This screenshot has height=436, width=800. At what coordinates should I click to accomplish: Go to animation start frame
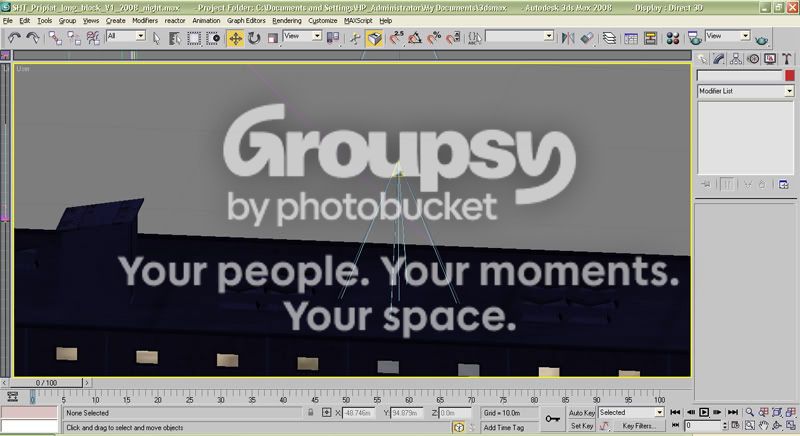pos(675,412)
